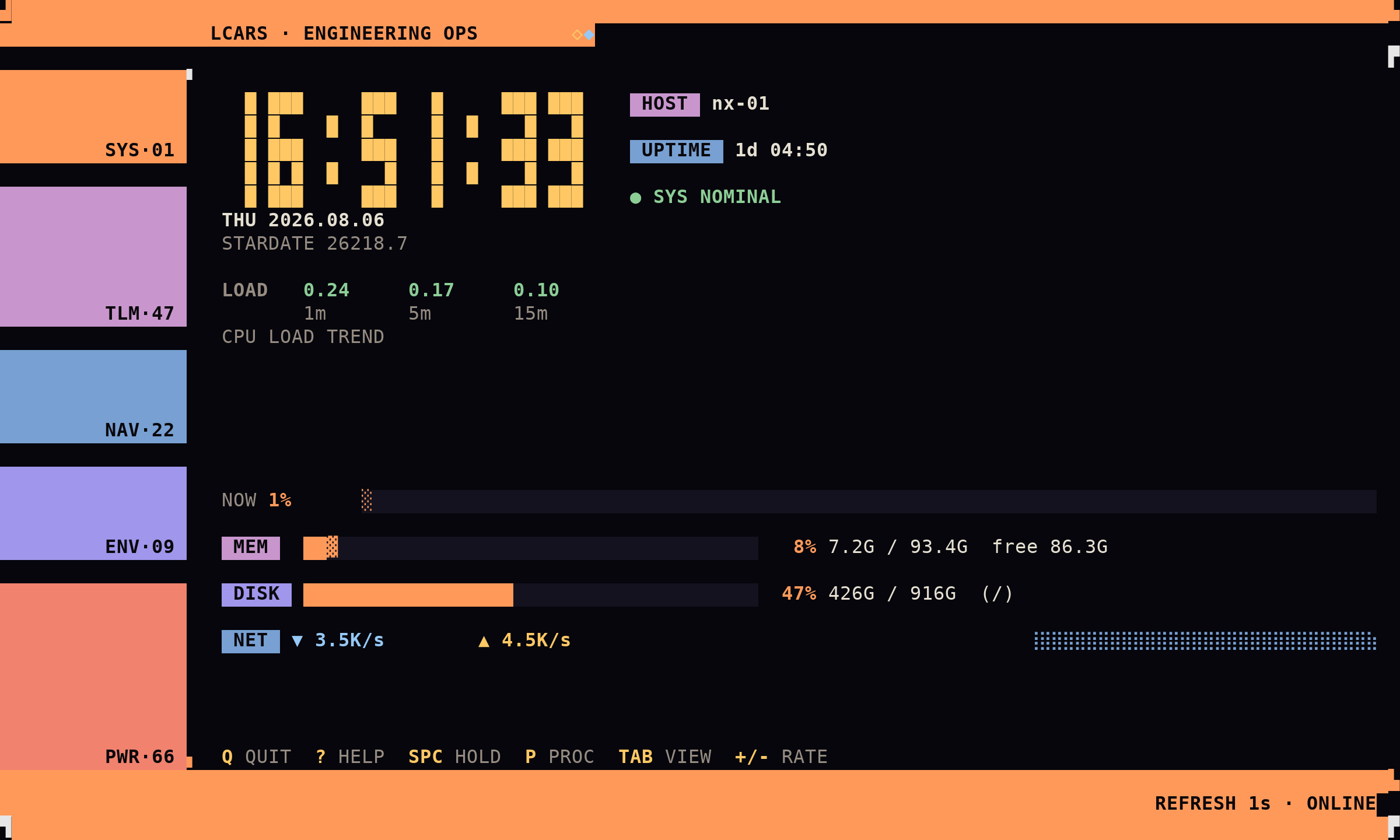Viewport: 1400px width, 840px height.
Task: Click the NET label badge
Action: [x=251, y=642]
